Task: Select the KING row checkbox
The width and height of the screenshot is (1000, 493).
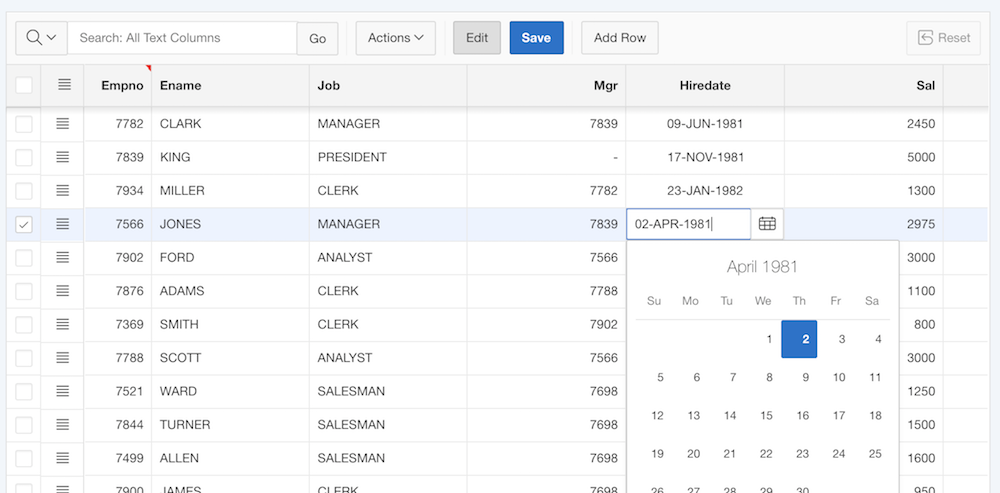Action: 24,157
